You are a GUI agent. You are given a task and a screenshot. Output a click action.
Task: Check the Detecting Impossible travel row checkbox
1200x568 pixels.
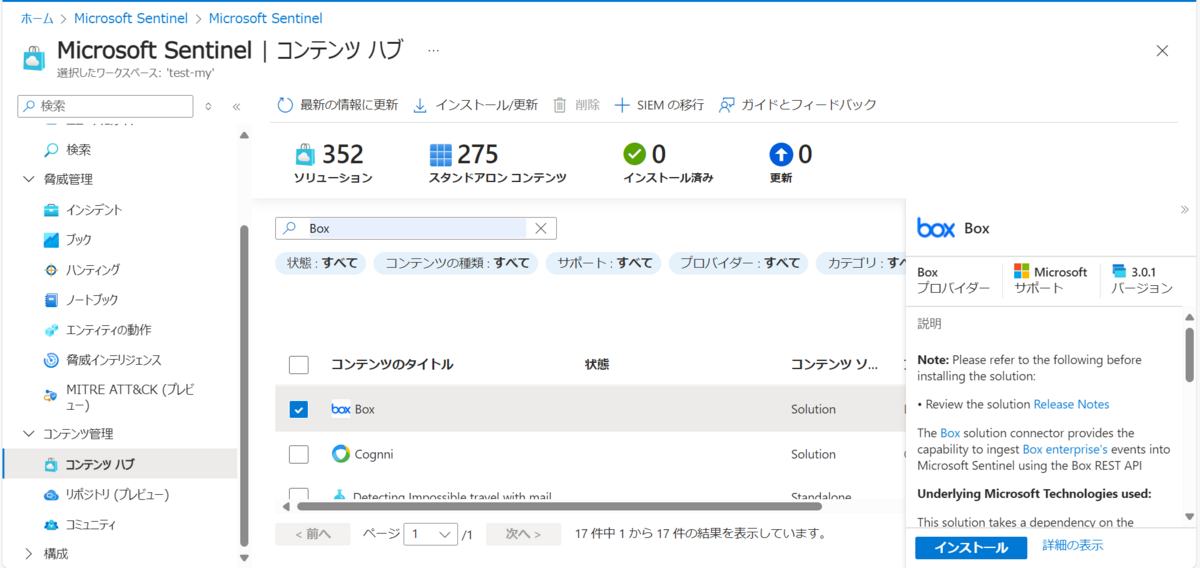point(299,495)
